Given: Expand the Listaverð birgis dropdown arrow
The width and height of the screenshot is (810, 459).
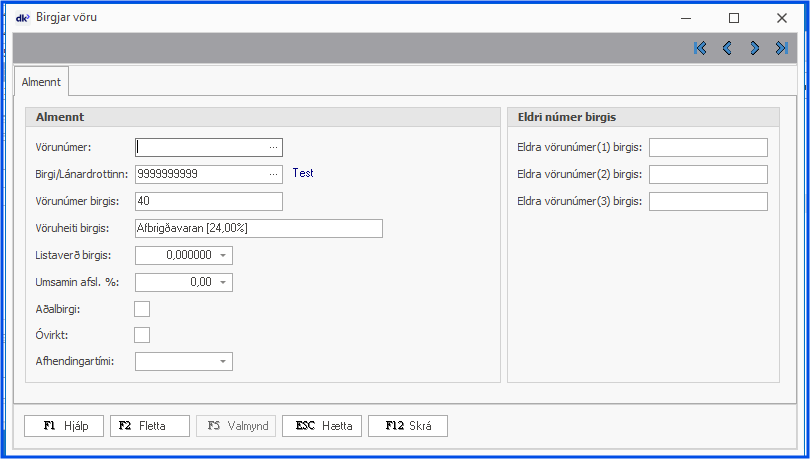Looking at the screenshot, I should (222, 256).
